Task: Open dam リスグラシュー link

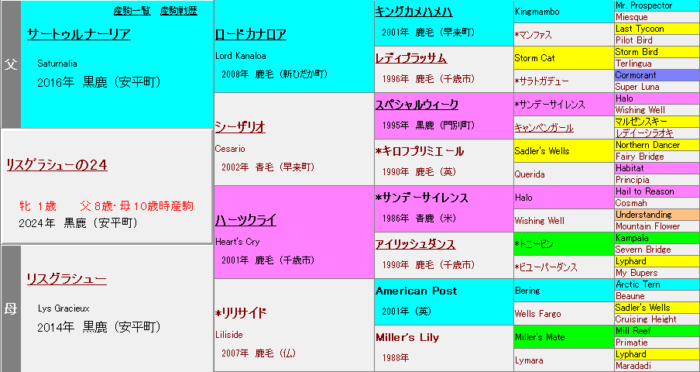Action: [67, 279]
